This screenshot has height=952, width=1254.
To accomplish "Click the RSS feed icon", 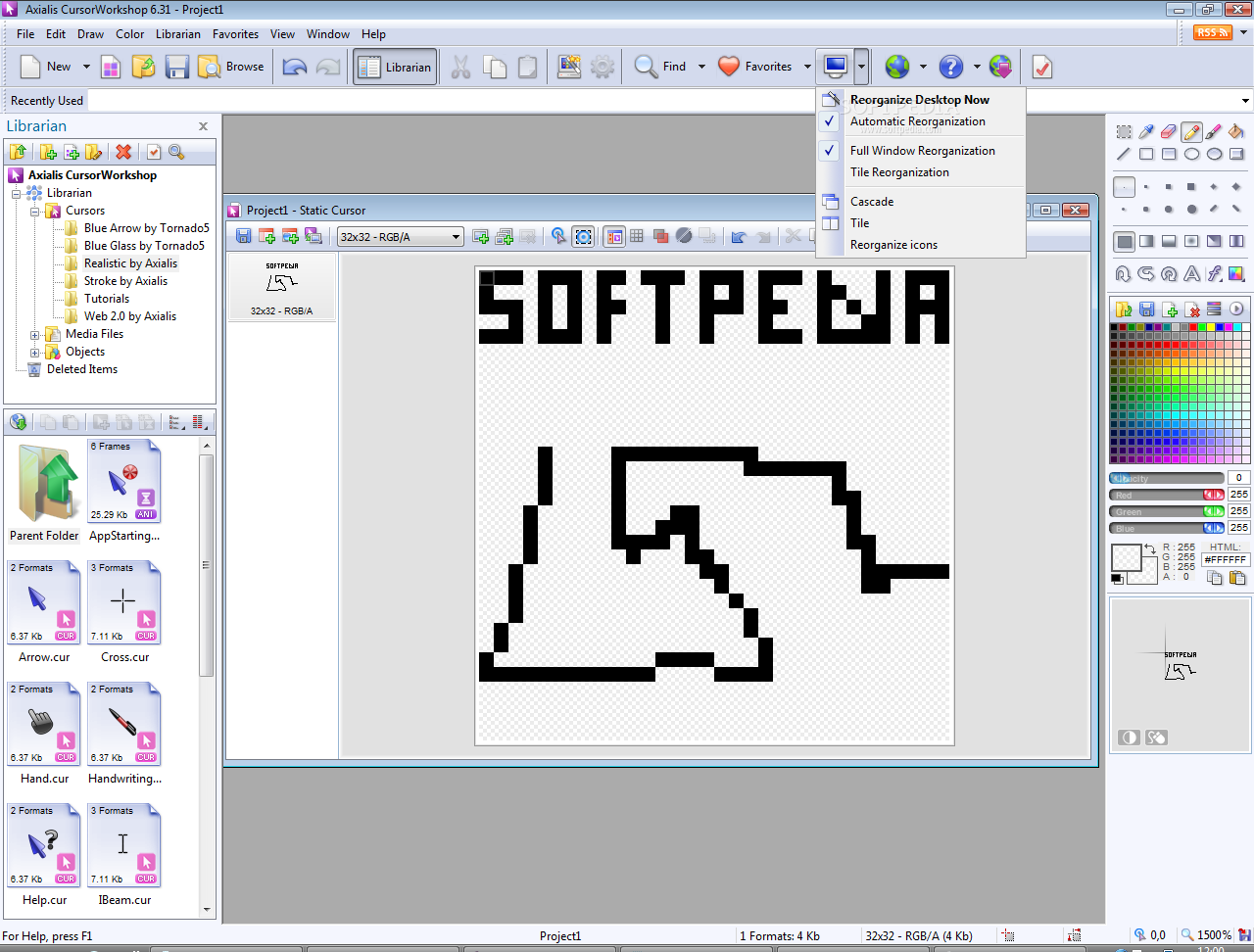I will pos(1212,32).
